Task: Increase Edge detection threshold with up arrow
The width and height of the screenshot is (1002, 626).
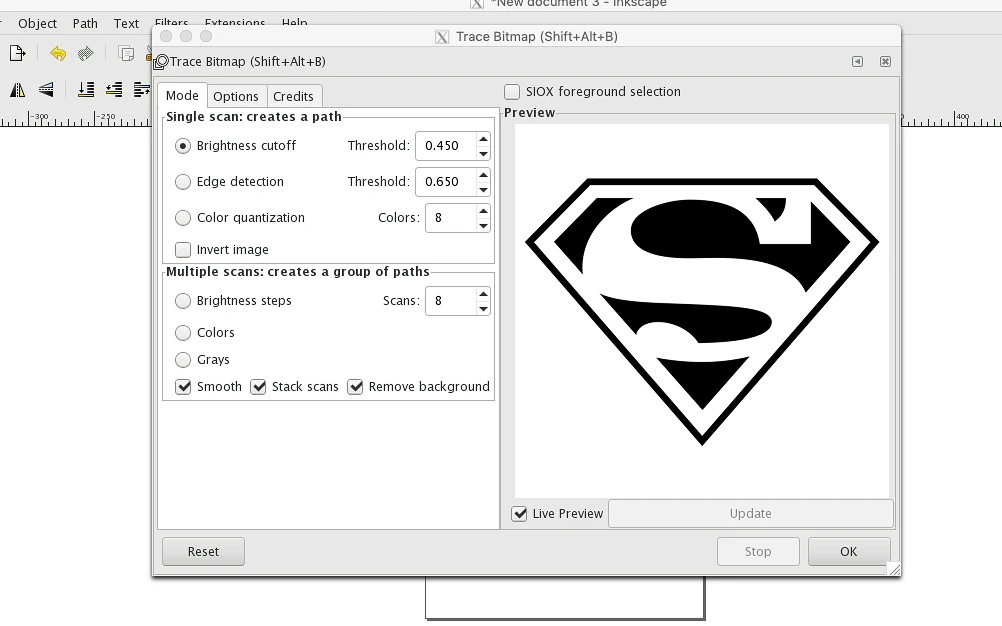Action: (x=484, y=174)
